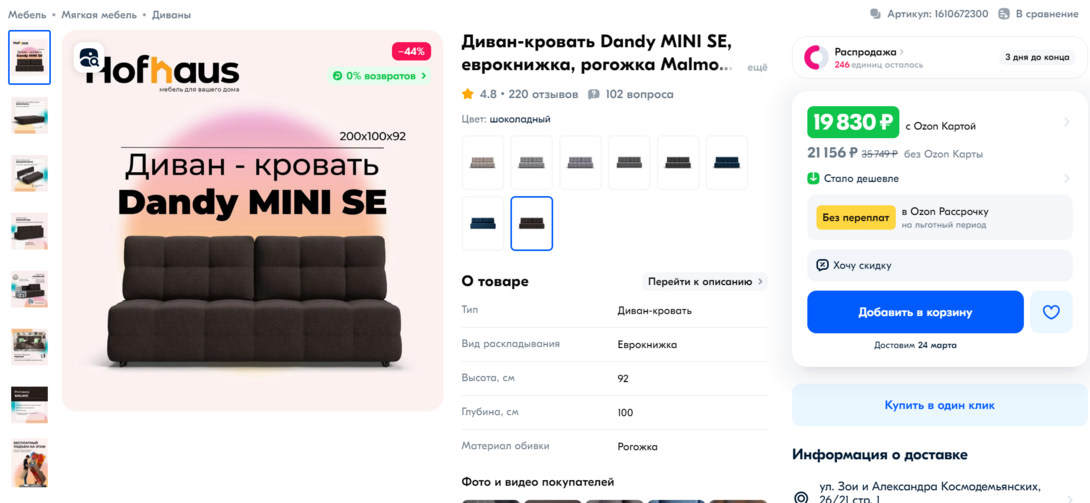Expand truncated product title with 'ещё'

coord(757,67)
